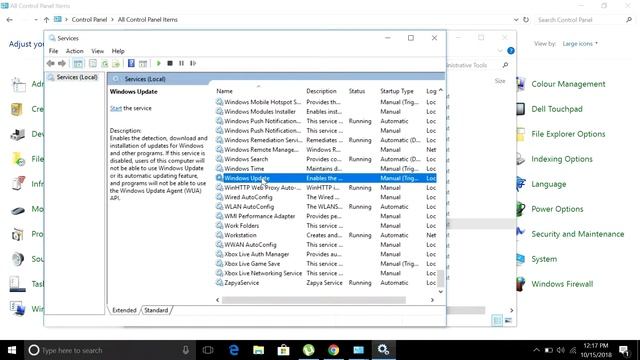Image resolution: width=640 pixels, height=360 pixels.
Task: Select Xbox Live Auth Manager service
Action: pos(326,254)
